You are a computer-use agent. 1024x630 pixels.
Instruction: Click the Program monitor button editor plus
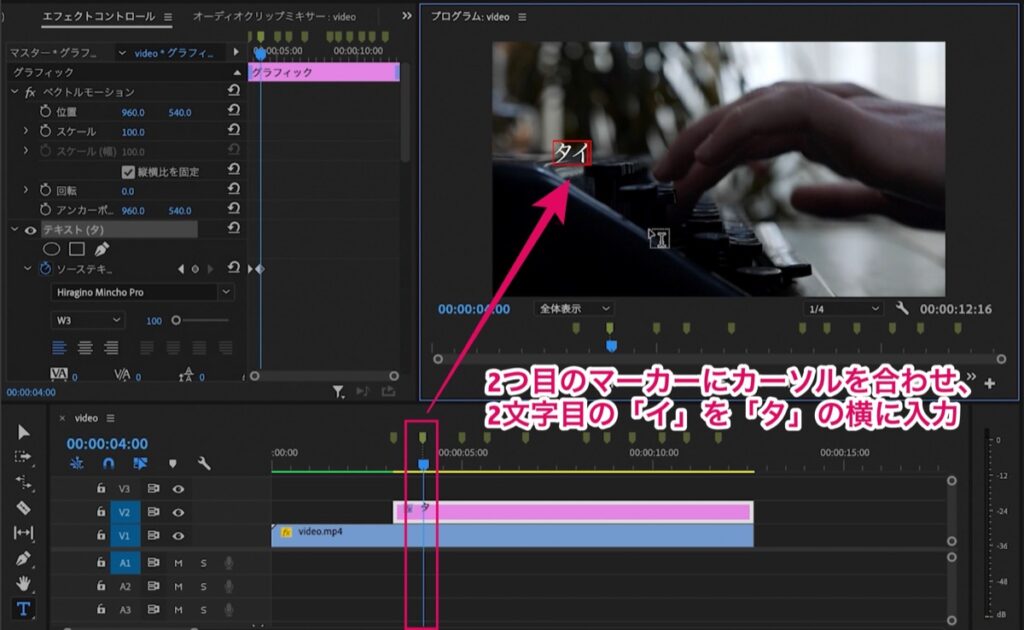click(x=990, y=383)
